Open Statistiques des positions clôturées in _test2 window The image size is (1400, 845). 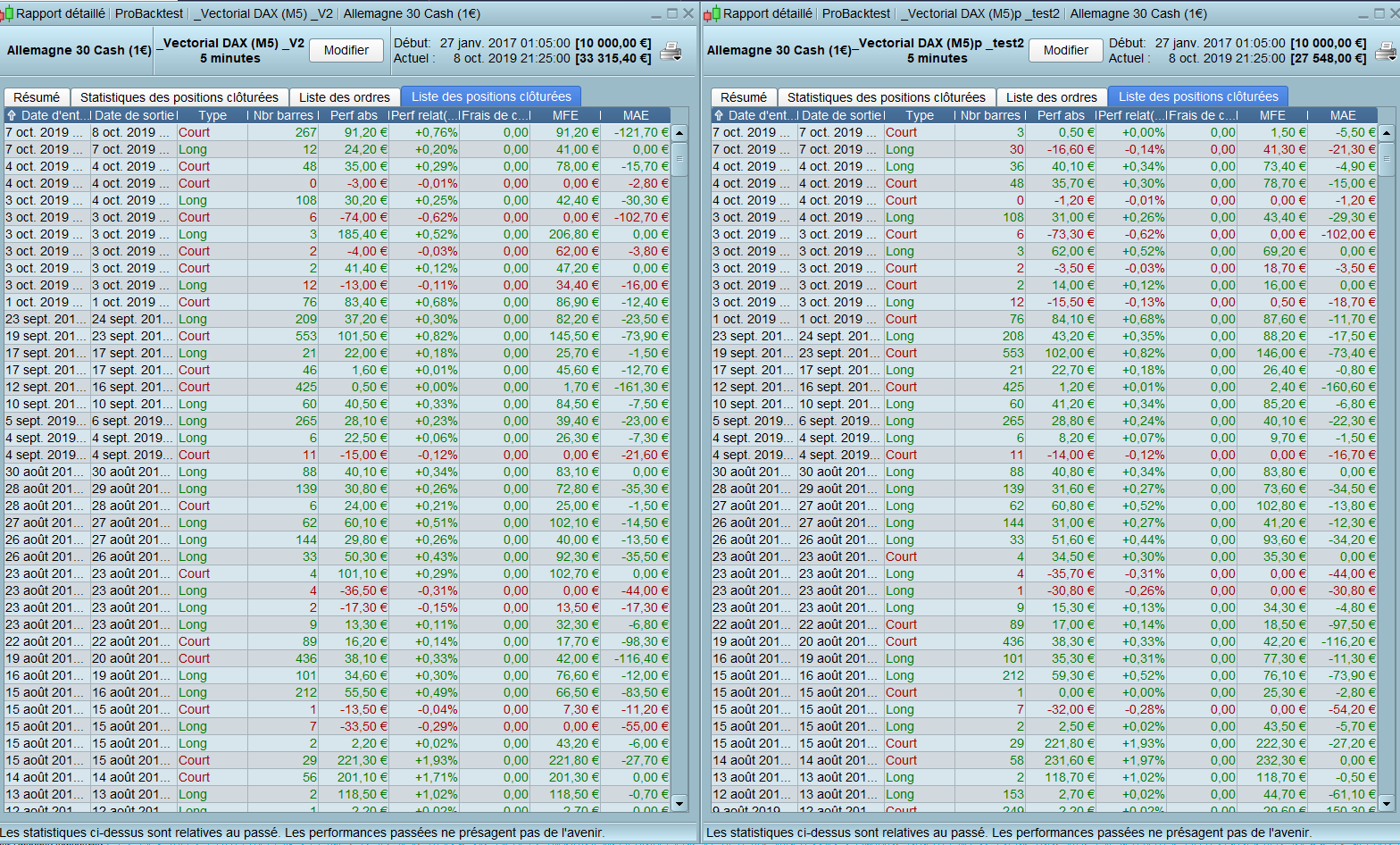click(887, 97)
